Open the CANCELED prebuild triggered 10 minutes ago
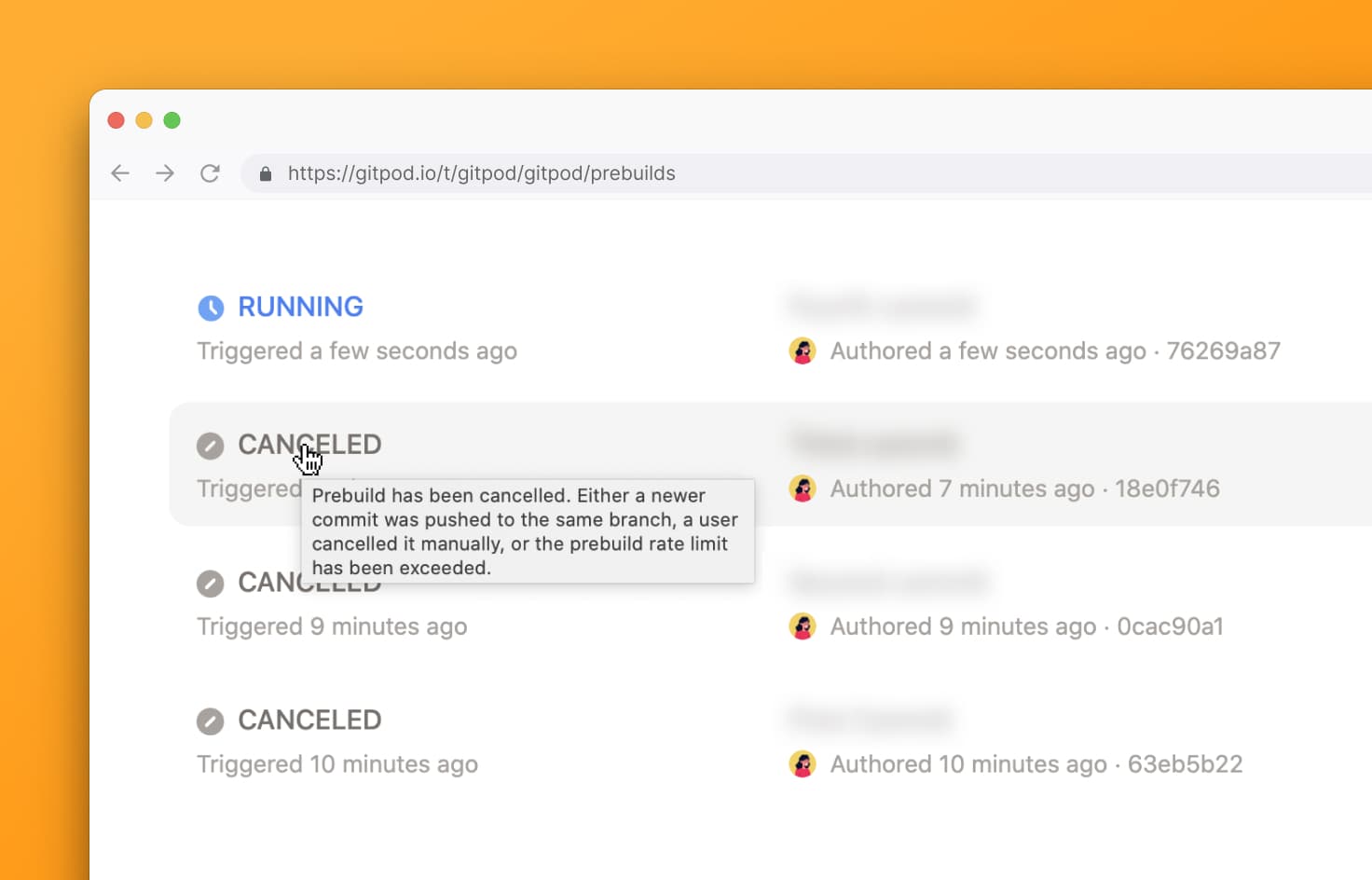 (x=309, y=720)
